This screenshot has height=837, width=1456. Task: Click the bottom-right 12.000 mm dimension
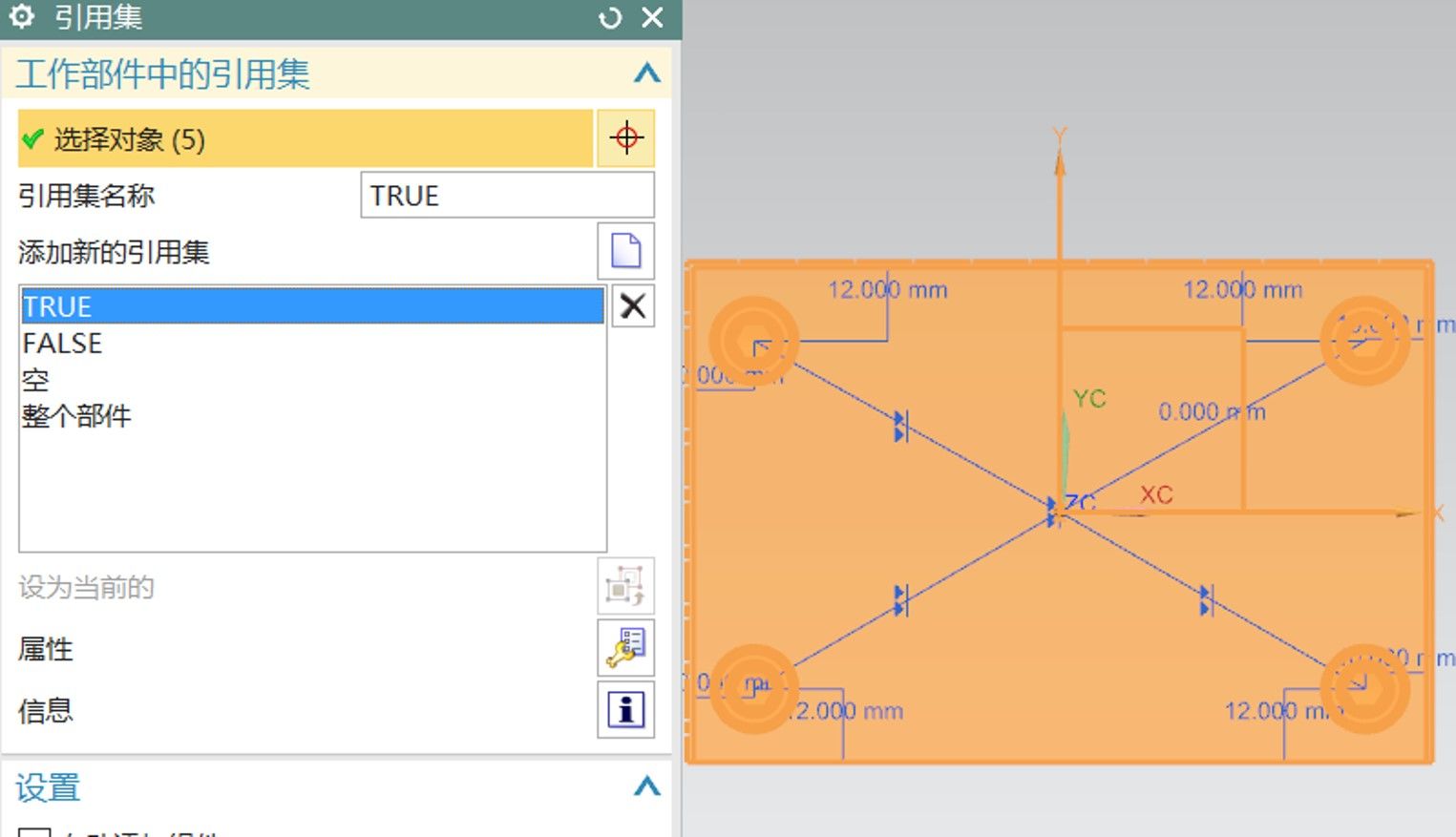[x=1282, y=711]
